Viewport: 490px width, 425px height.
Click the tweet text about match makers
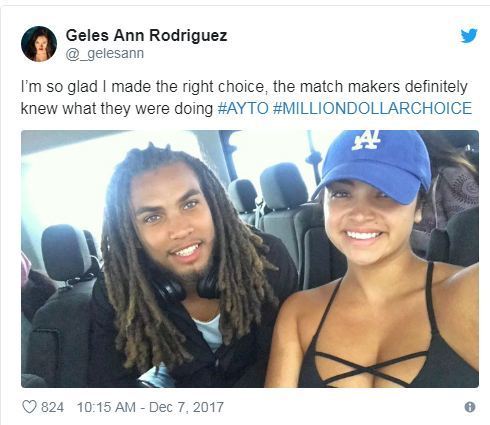pyautogui.click(x=246, y=97)
